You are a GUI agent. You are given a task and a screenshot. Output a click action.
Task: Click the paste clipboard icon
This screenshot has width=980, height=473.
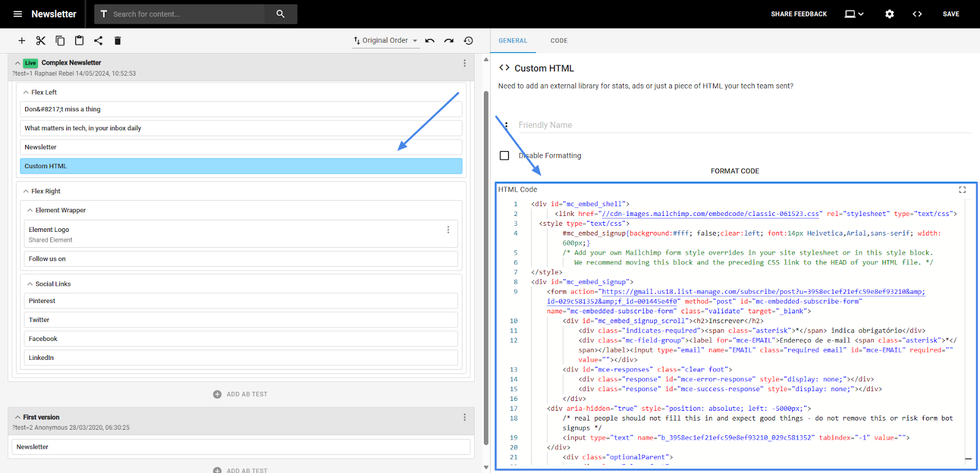tap(79, 41)
